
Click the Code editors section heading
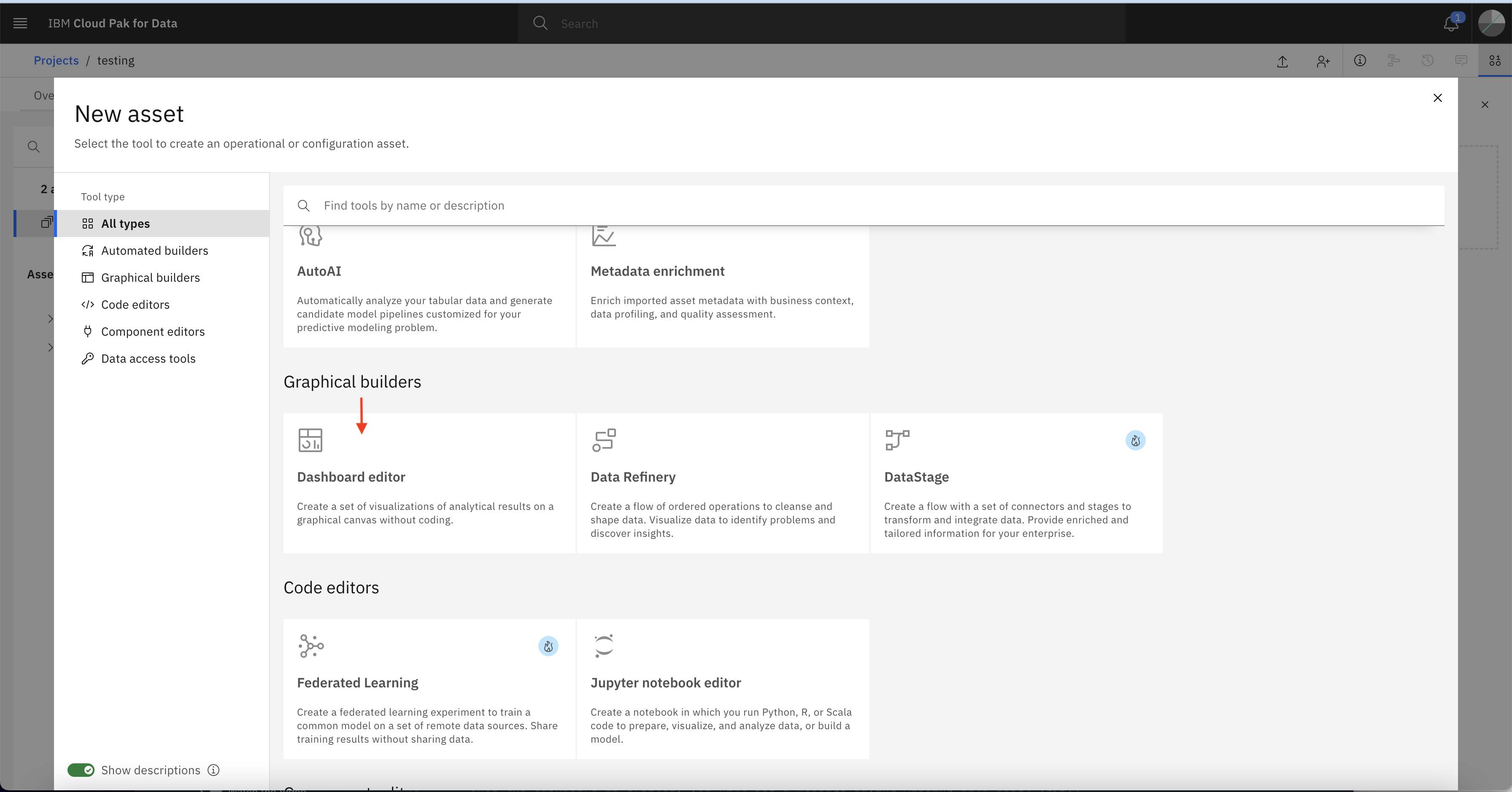click(331, 588)
